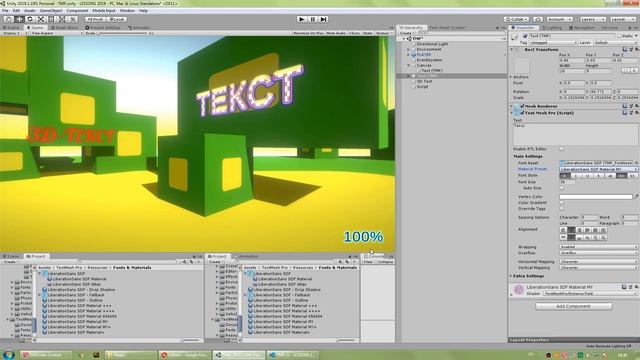
Task: Open Rect Transform help reference icon
Action: pos(624,49)
